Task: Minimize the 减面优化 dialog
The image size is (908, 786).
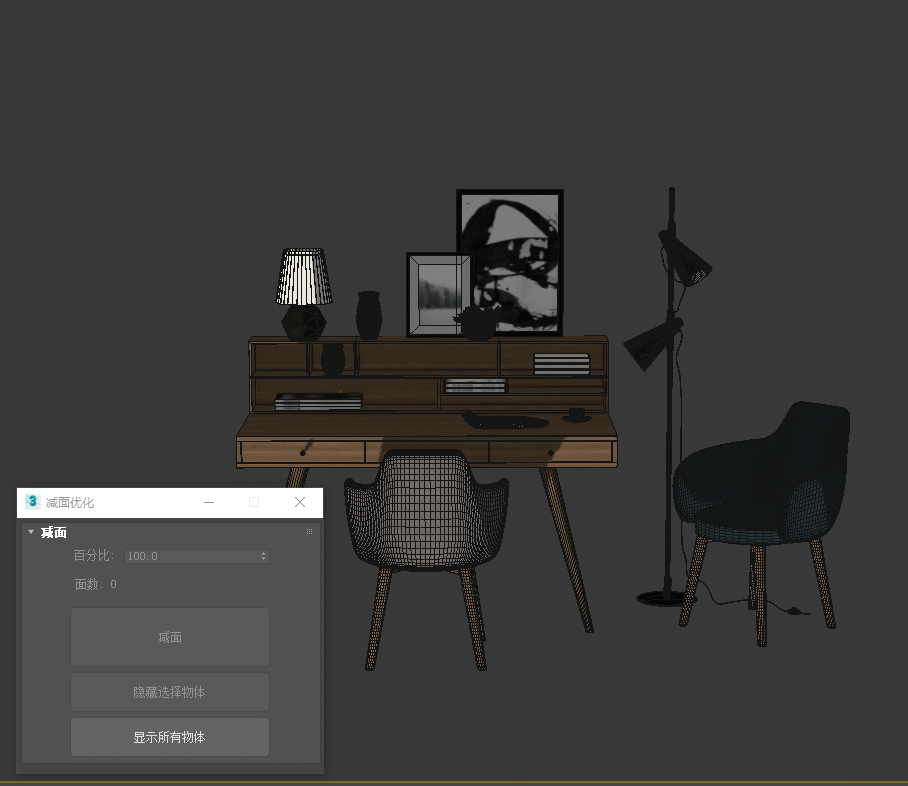Action: (x=209, y=502)
